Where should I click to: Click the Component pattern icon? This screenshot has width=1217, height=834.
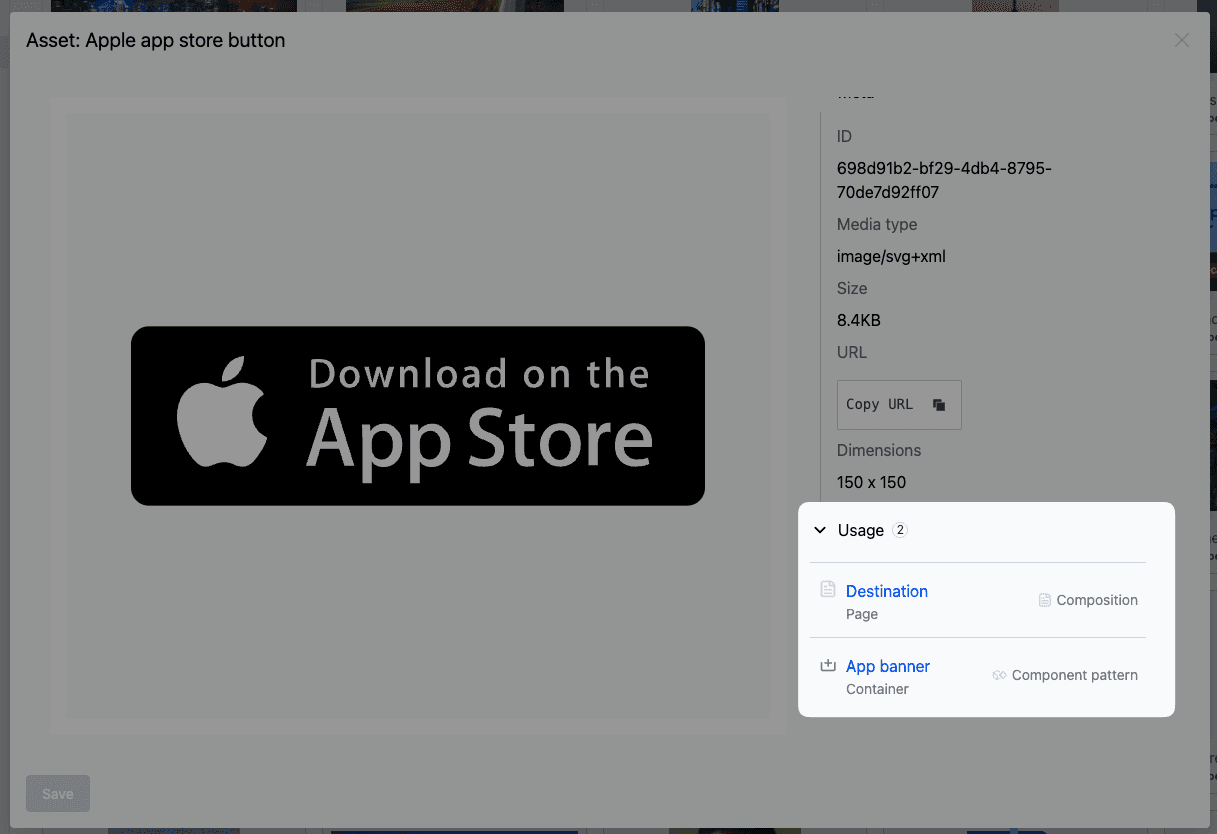(x=999, y=675)
